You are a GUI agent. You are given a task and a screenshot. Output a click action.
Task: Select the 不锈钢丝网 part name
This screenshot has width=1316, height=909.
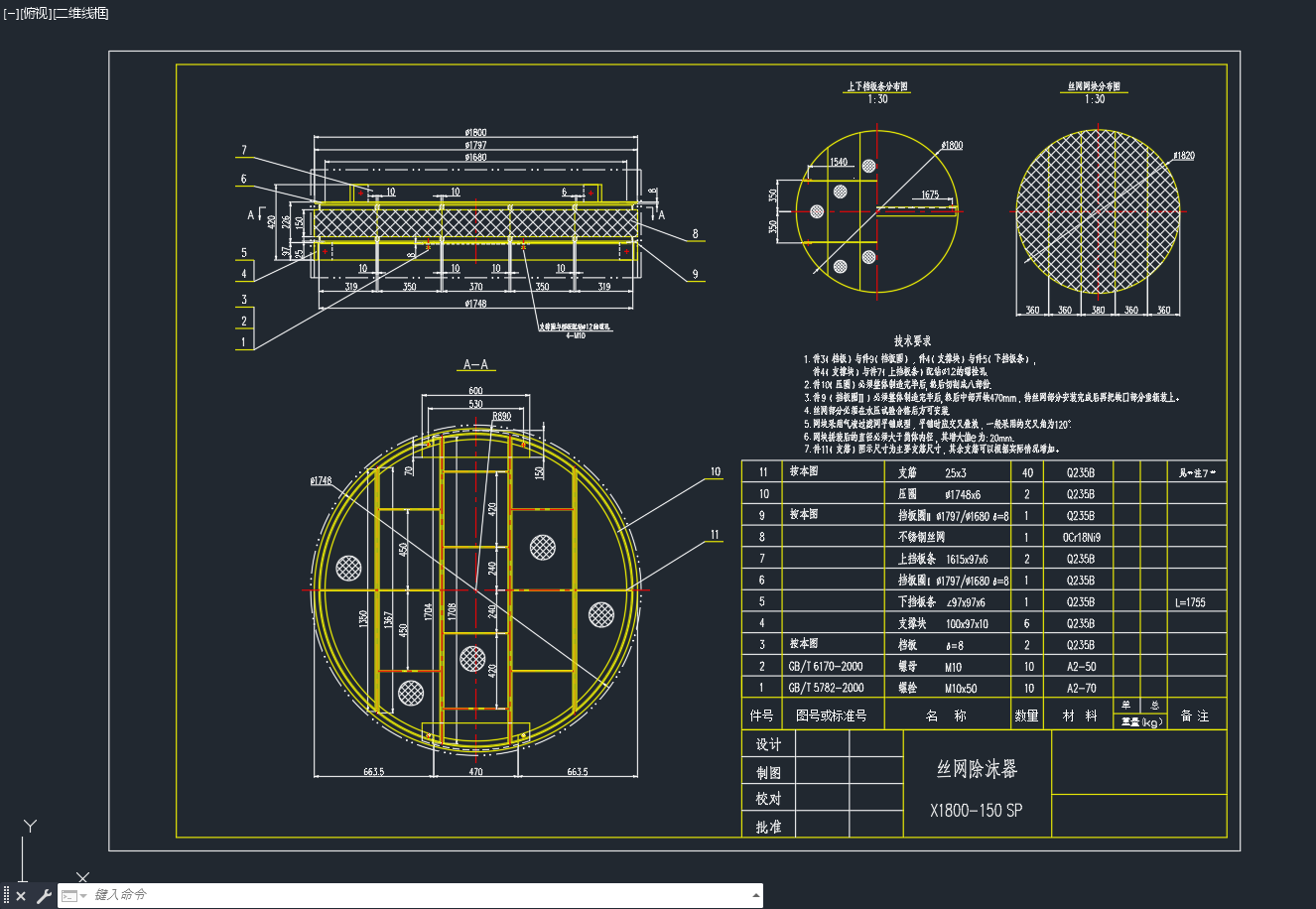point(922,538)
